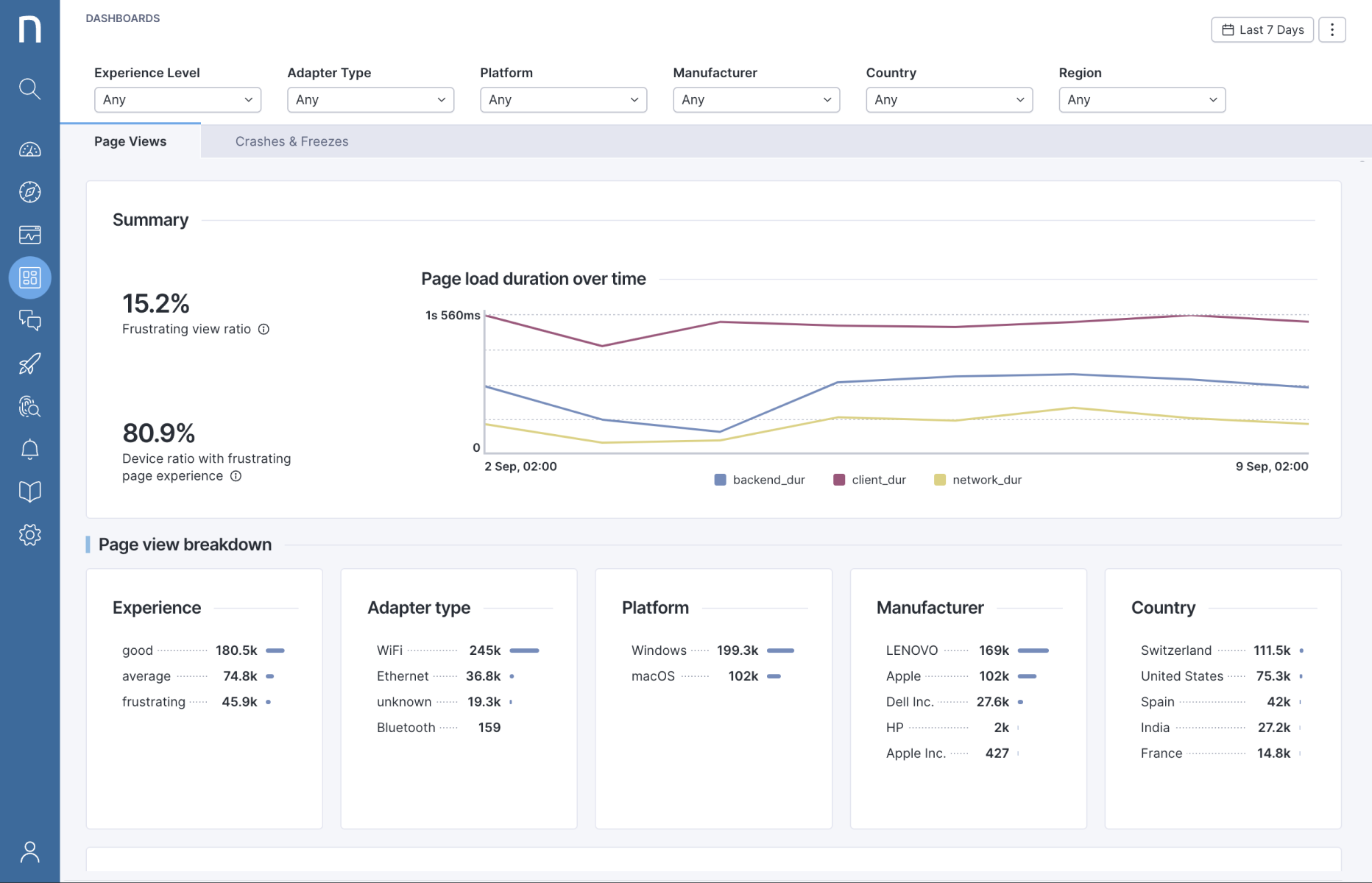Select Switzerland in Country breakdown
Image resolution: width=1372 pixels, height=883 pixels.
pos(1223,650)
